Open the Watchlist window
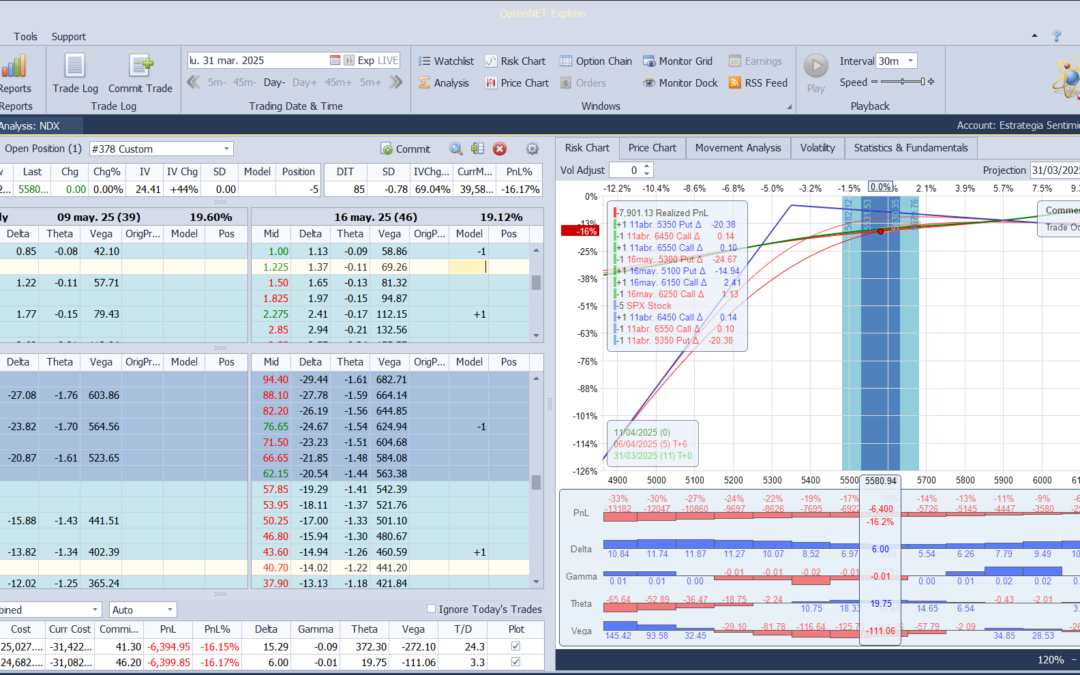 point(446,61)
